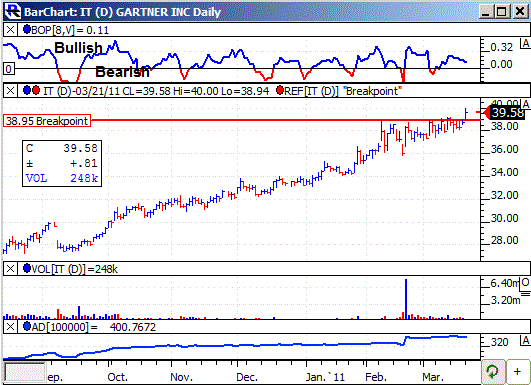Click the A scale button in AD pane
531x385 pixels.
coord(526,340)
